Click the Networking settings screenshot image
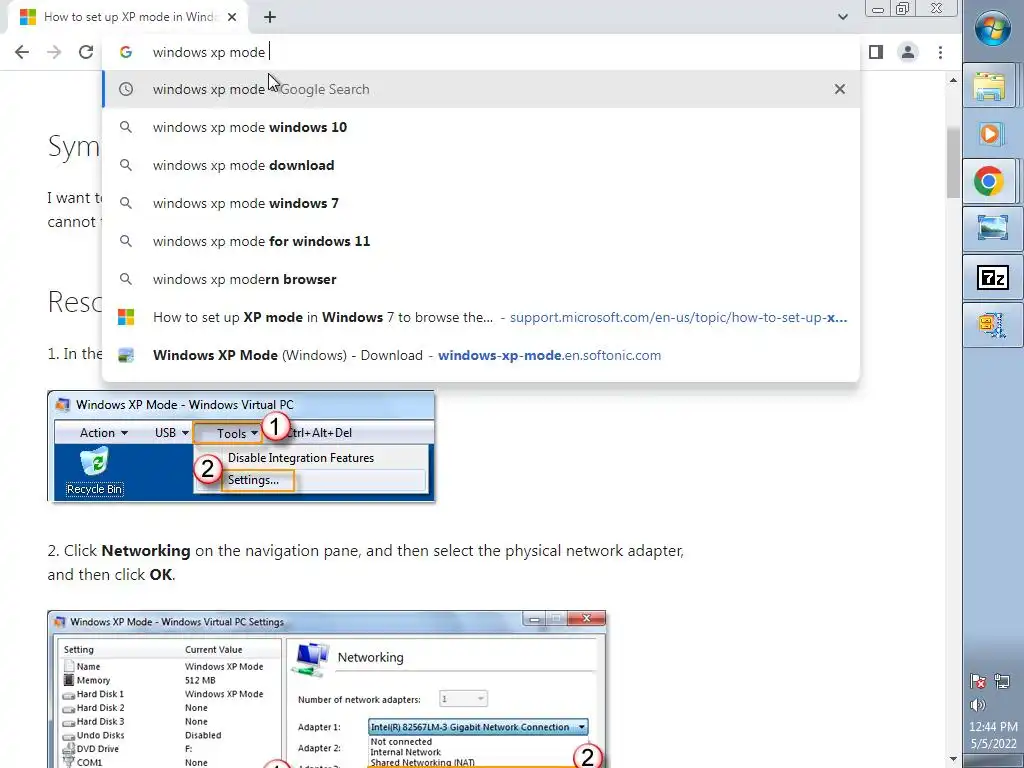 tap(327, 689)
